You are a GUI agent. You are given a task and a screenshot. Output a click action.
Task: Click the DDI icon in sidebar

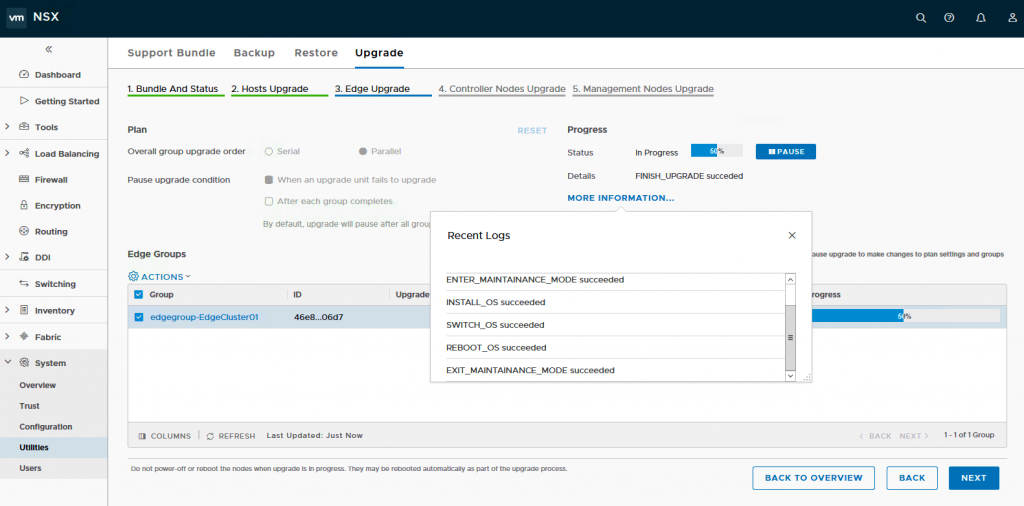[x=24, y=257]
